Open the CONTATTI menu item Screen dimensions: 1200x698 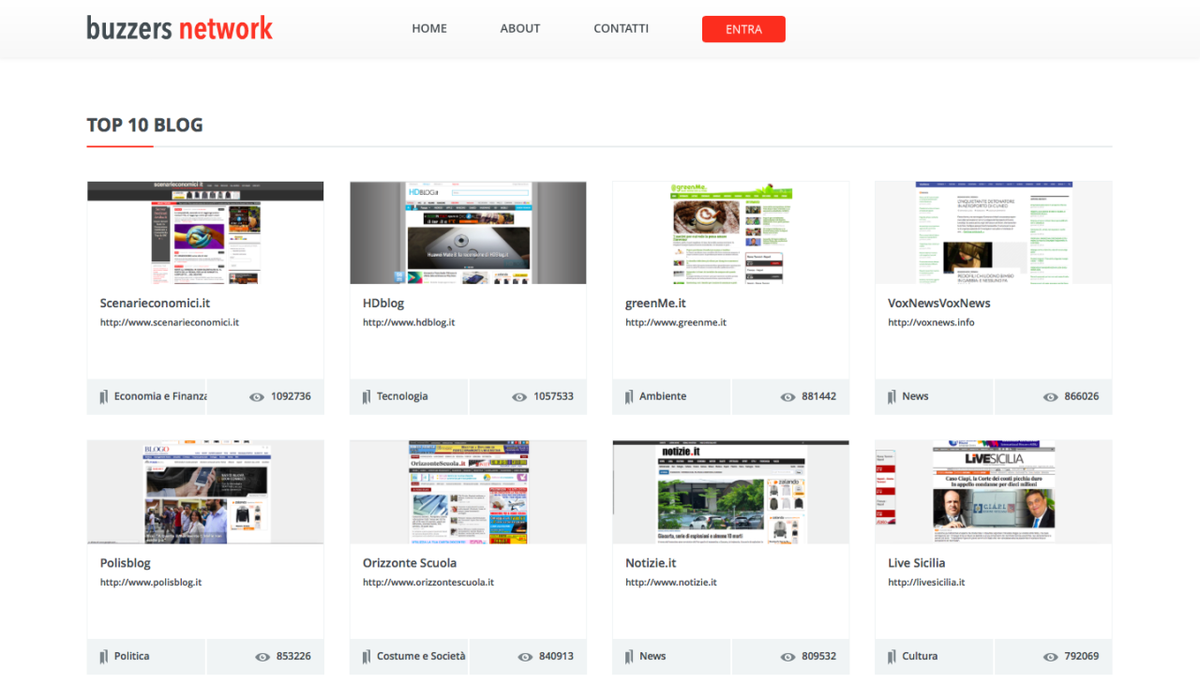pyautogui.click(x=621, y=28)
